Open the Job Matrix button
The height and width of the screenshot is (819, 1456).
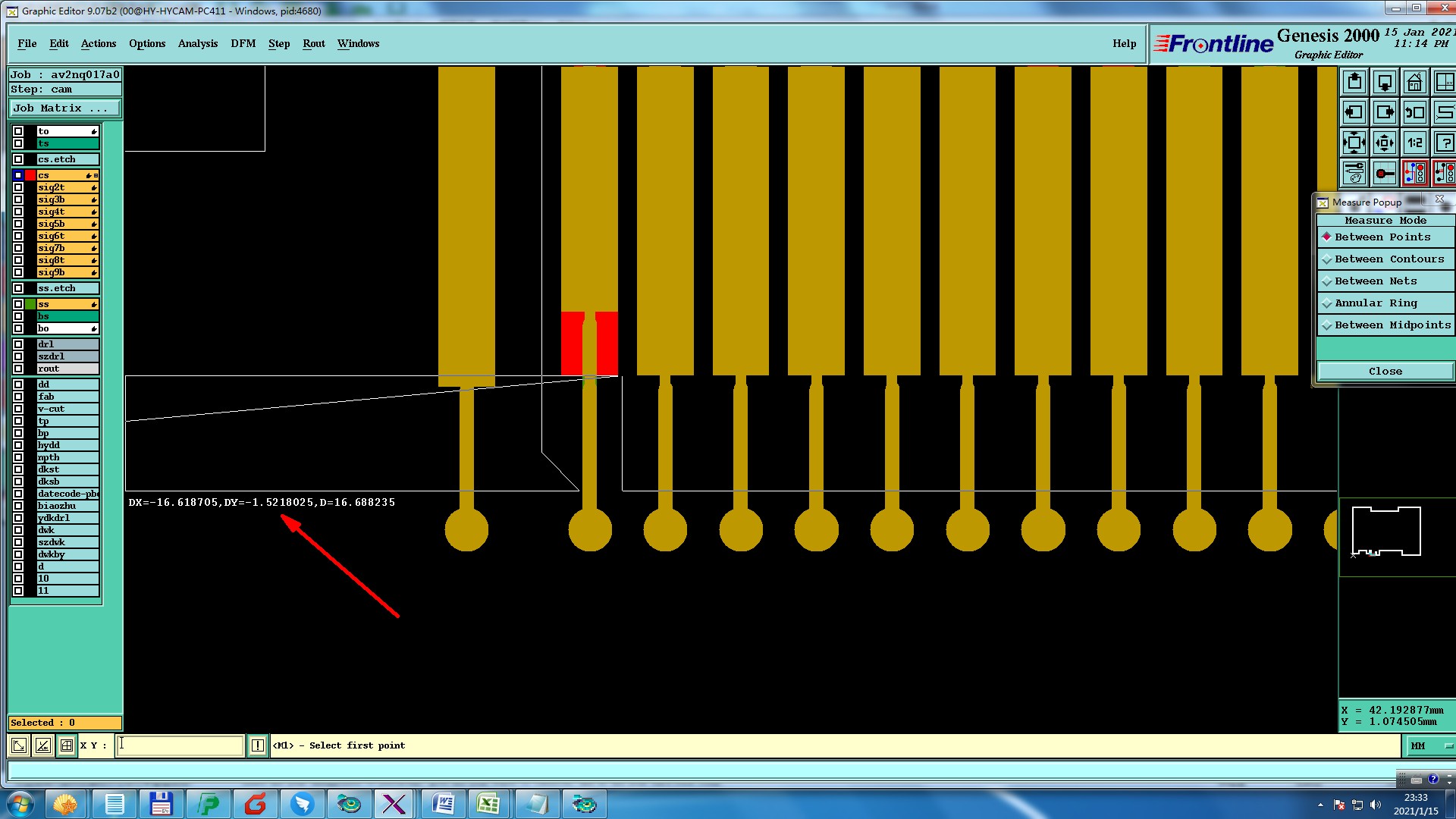coord(64,108)
